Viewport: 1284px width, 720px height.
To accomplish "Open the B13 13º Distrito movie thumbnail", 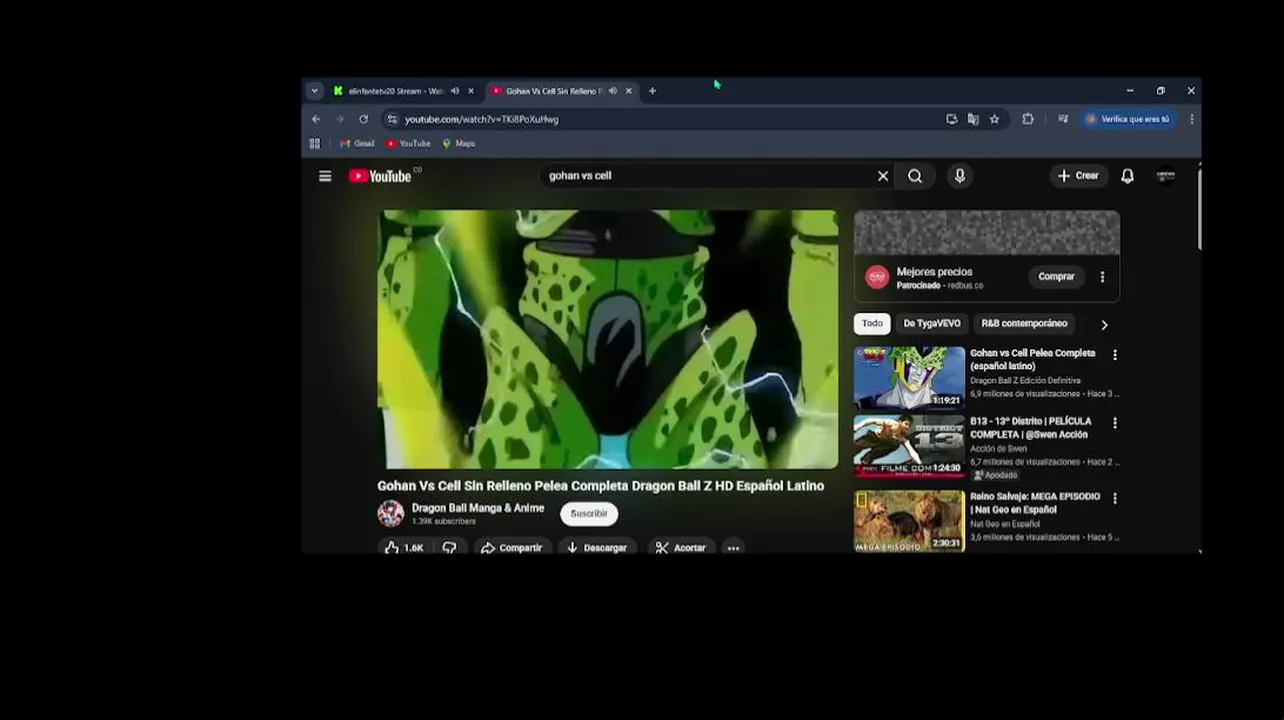I will pyautogui.click(x=909, y=446).
